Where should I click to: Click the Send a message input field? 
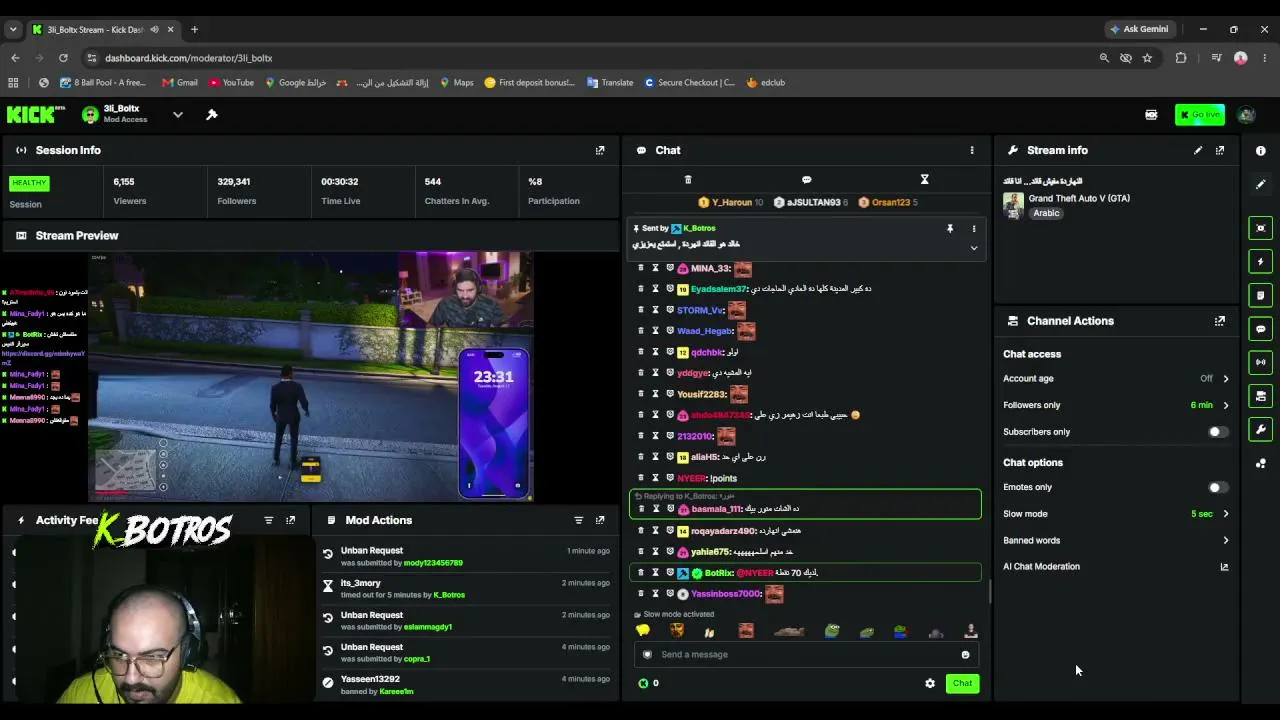(805, 655)
